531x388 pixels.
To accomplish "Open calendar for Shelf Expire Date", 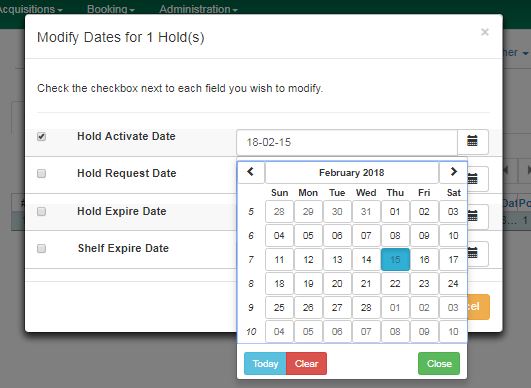I will [x=478, y=254].
